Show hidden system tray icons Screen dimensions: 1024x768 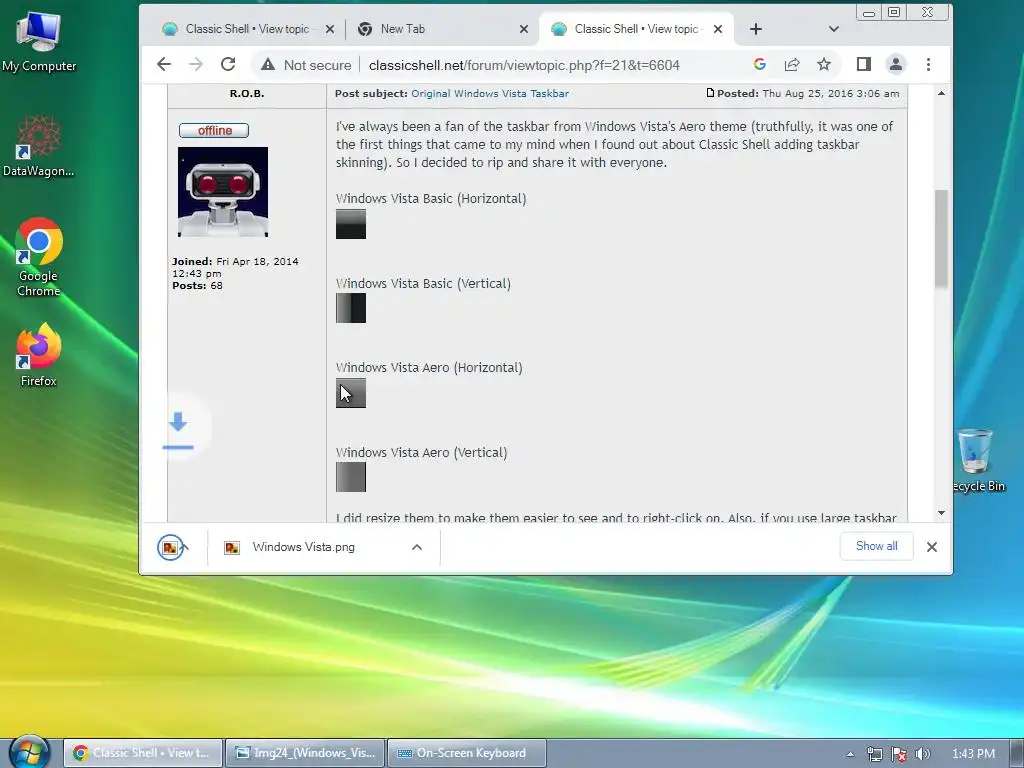[850, 754]
